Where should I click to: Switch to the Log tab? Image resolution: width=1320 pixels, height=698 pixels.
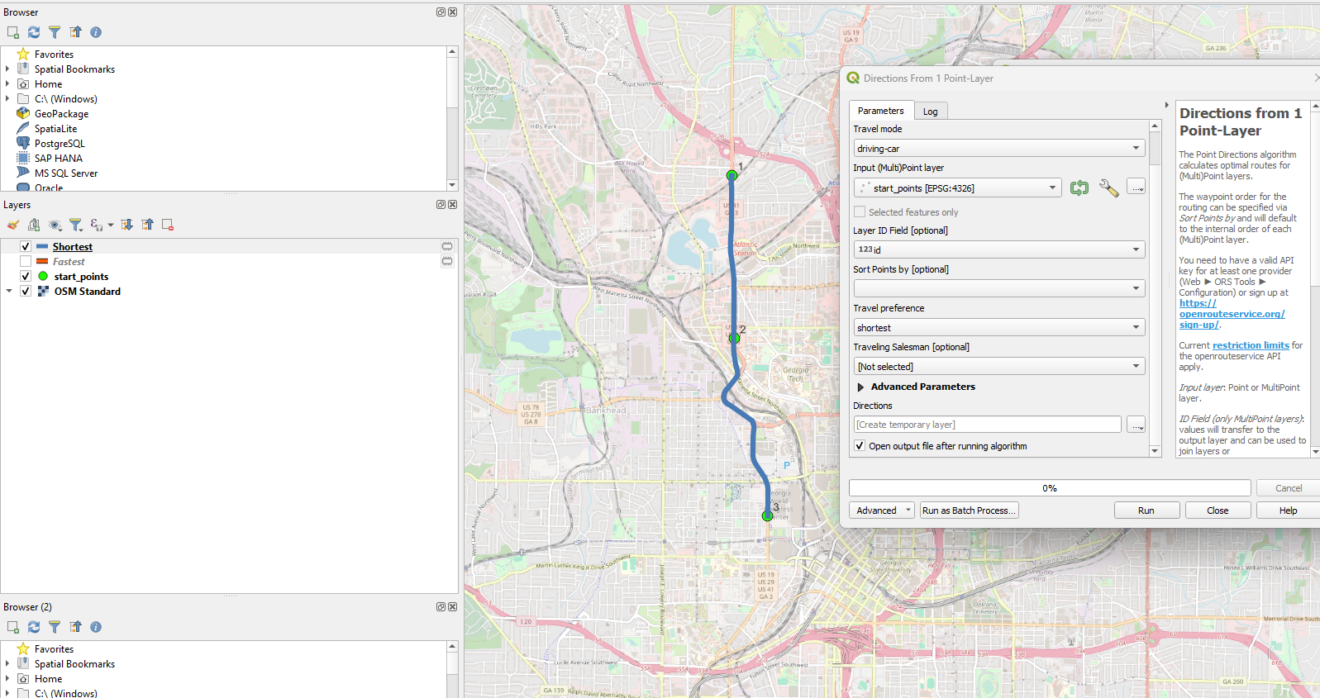930,111
